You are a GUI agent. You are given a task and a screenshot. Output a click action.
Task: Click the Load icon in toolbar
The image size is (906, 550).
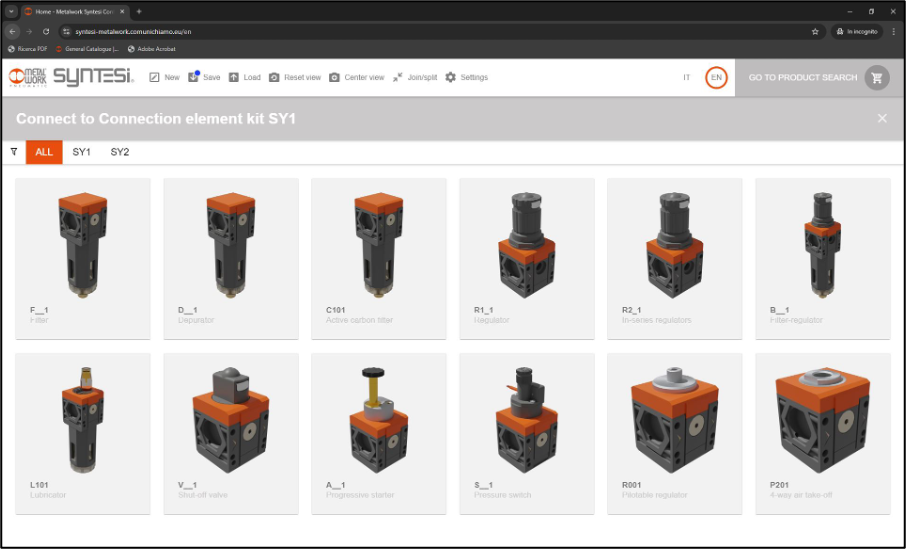(233, 77)
